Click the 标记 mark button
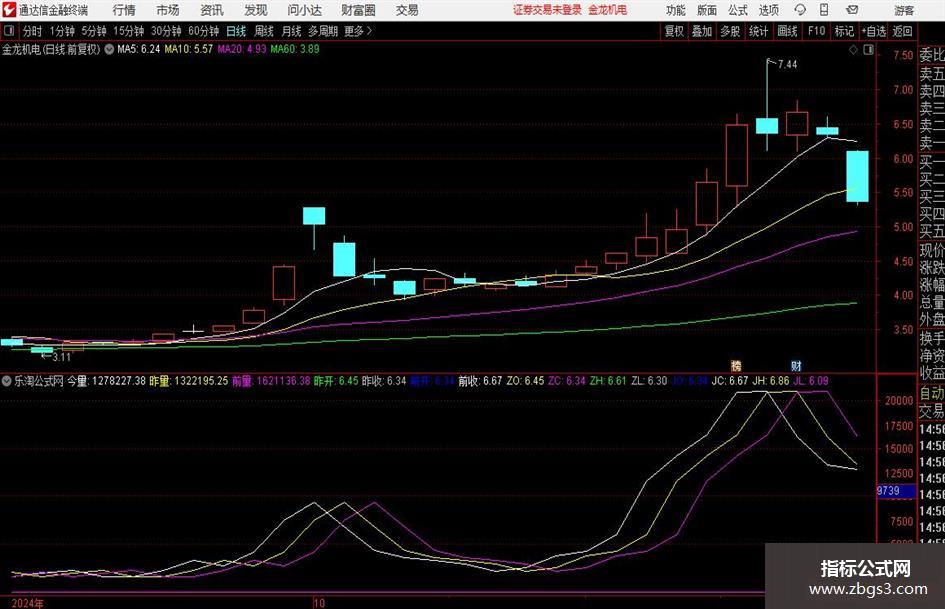This screenshot has height=609, width=945. [x=844, y=31]
